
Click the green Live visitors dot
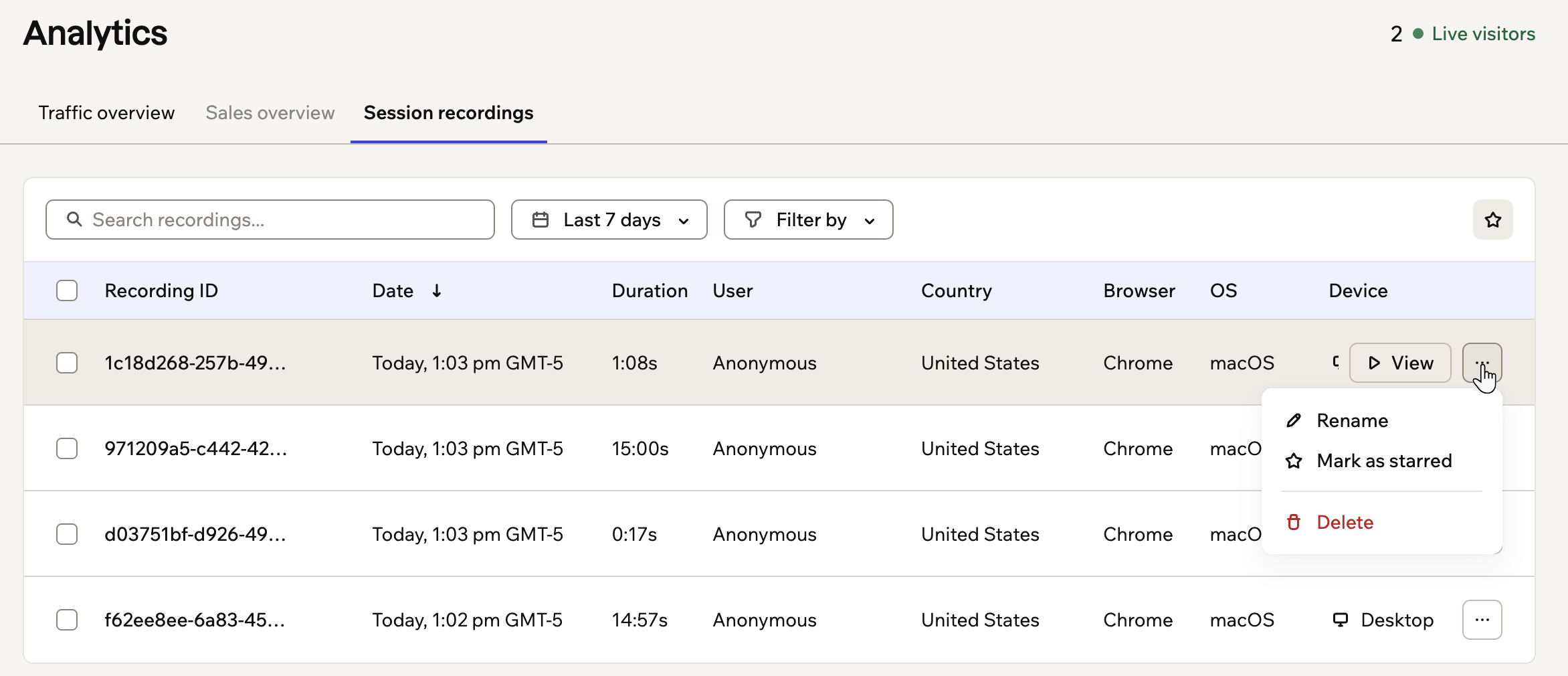(1417, 33)
